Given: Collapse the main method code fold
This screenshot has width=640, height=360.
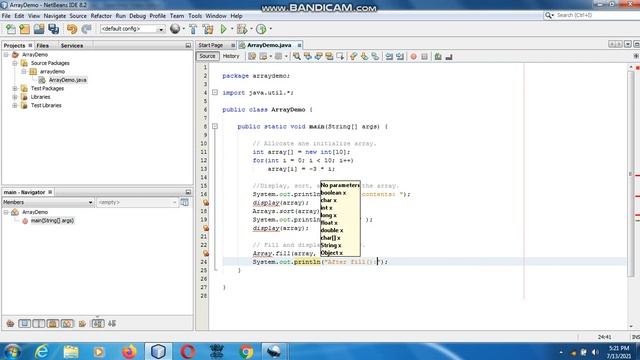Looking at the screenshot, I should point(215,127).
